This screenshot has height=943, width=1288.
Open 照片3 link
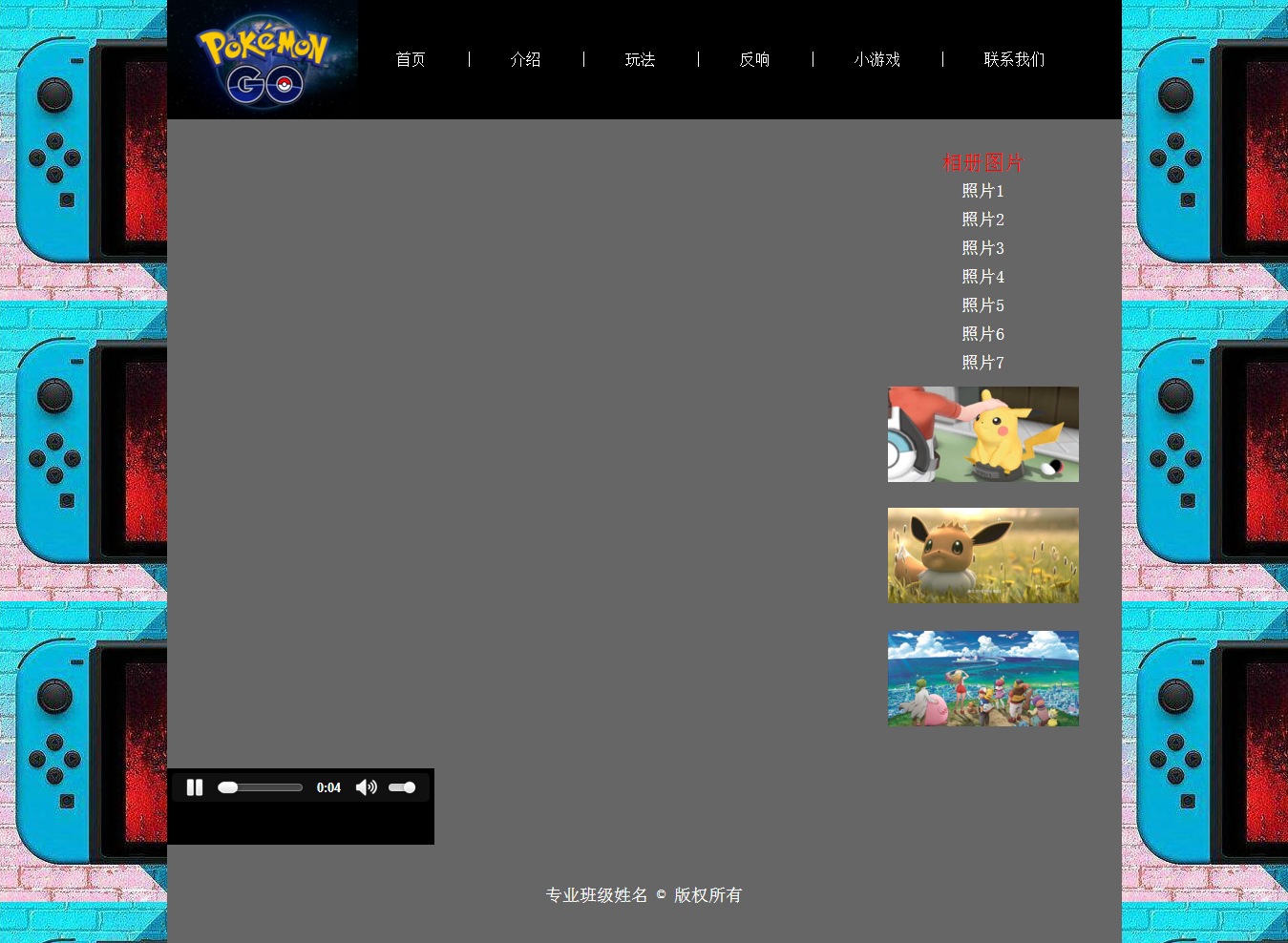point(982,248)
